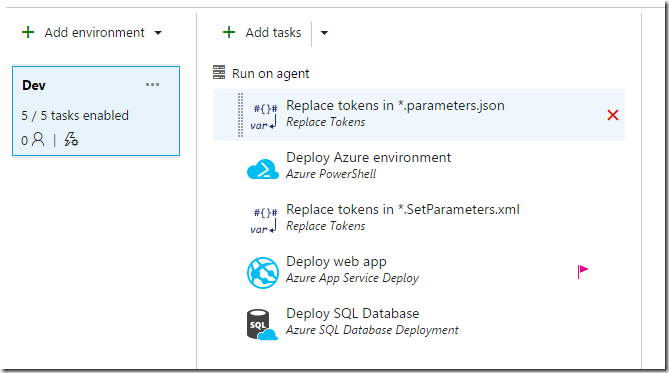Remove parameters.json task with the red X

613,115
